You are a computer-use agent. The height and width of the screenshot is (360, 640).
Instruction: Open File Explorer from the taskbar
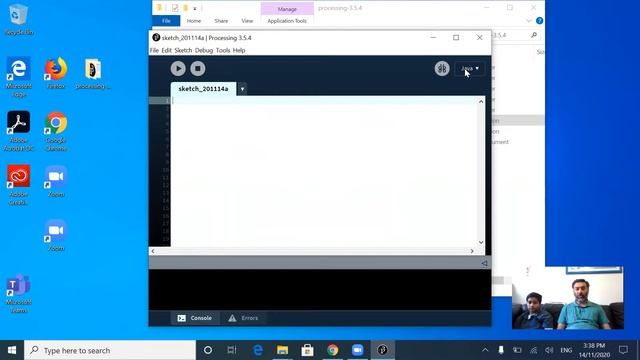(x=282, y=350)
